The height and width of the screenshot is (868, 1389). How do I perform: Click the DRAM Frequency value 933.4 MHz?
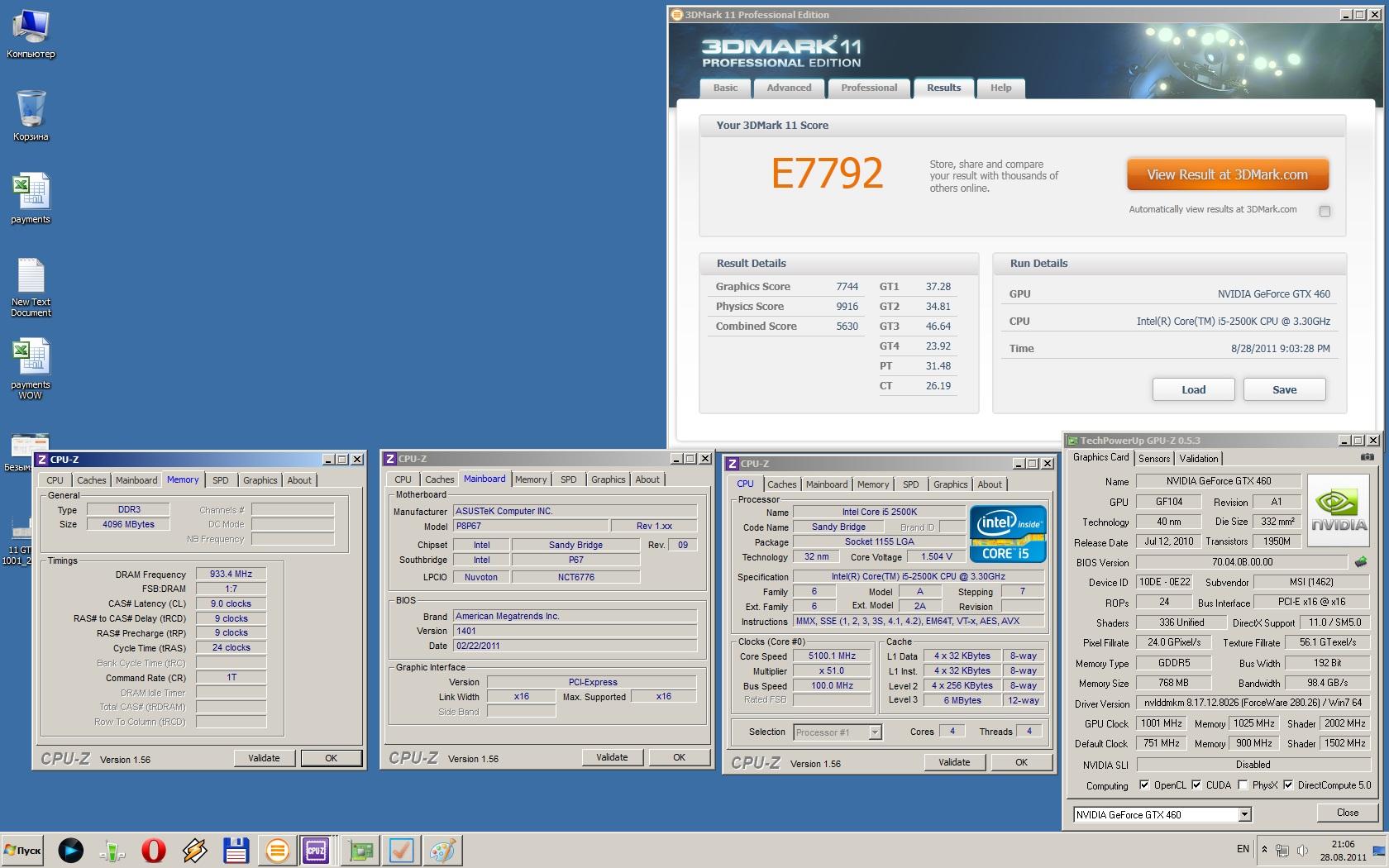[x=231, y=574]
